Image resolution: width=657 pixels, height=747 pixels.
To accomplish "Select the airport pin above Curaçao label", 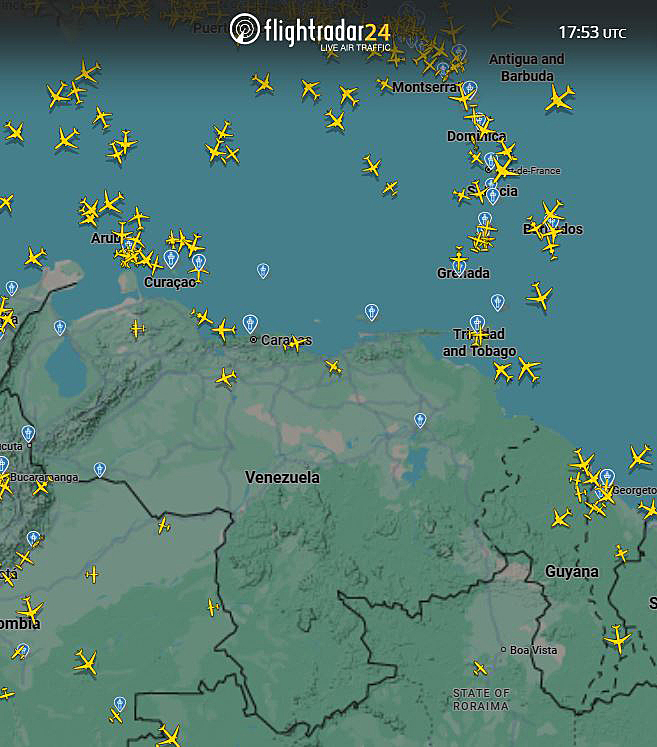I will (171, 259).
